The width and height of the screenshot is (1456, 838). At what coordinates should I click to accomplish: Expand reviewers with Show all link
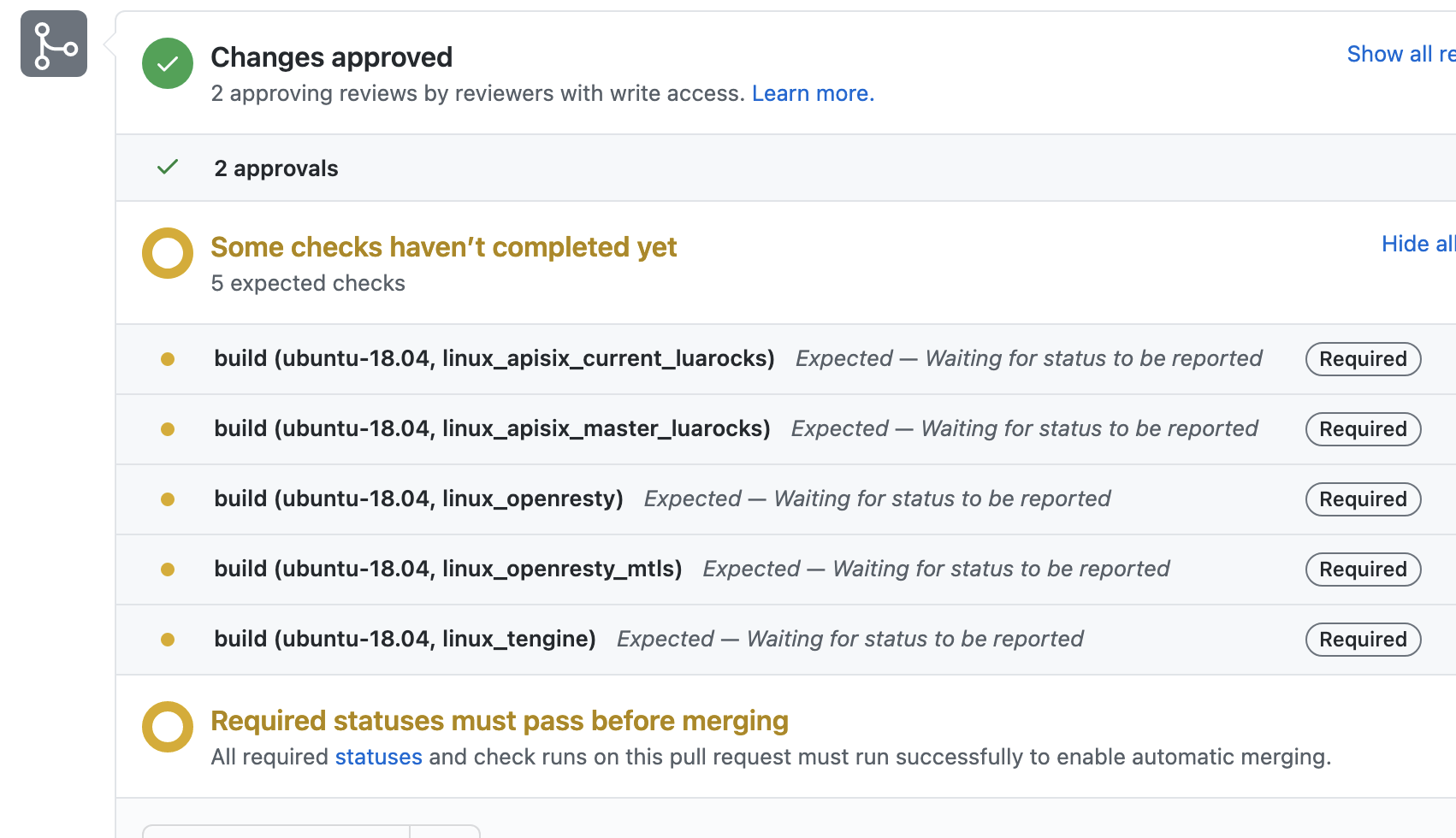coord(1400,54)
